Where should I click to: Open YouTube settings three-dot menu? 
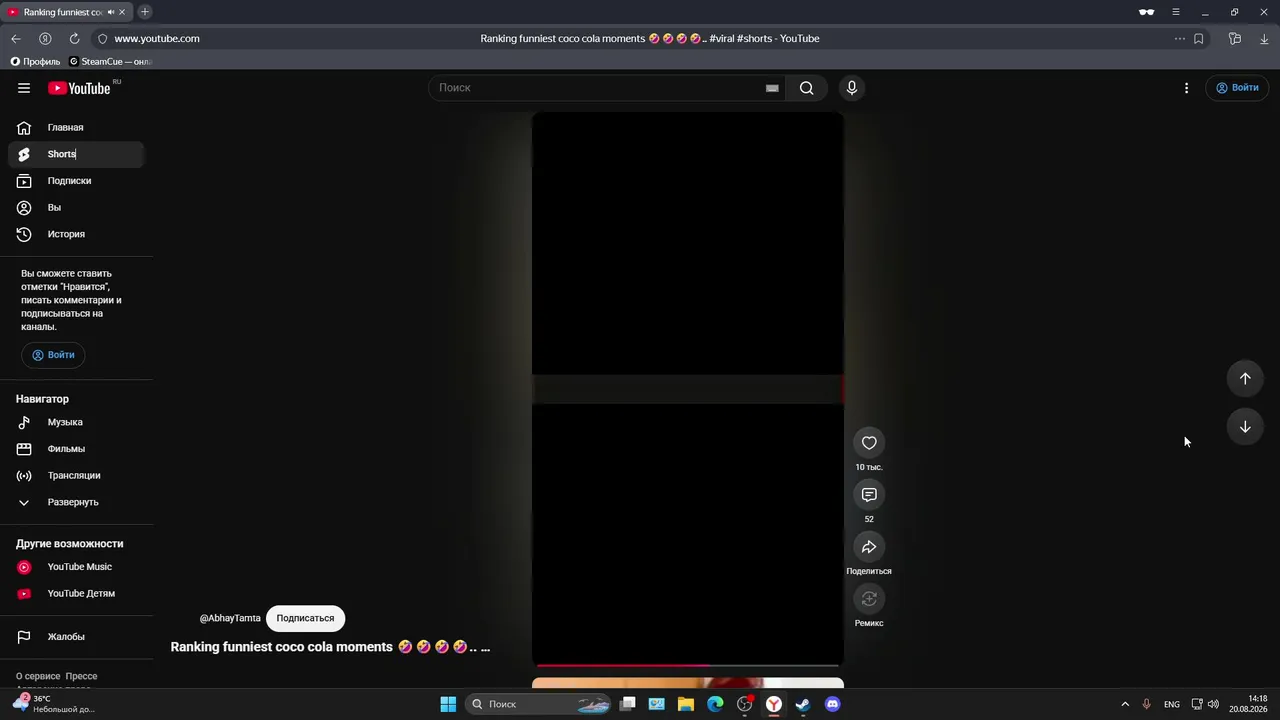click(x=1186, y=88)
